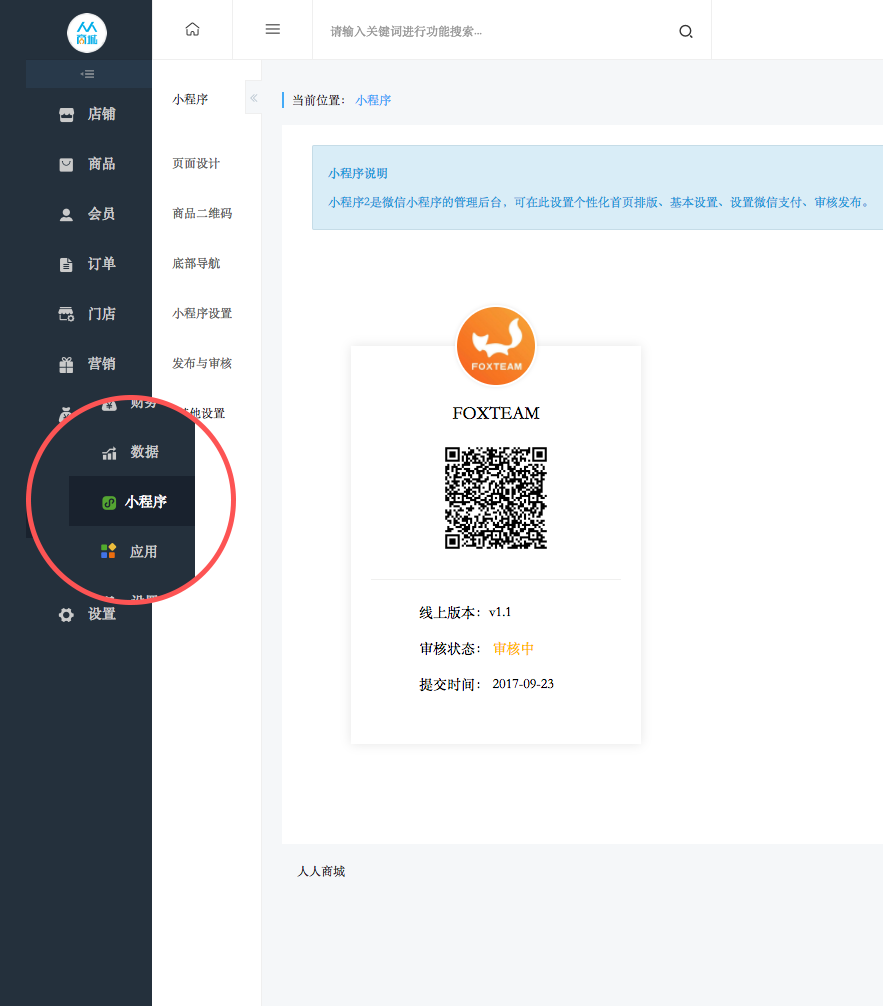Click the 审核状态 label
Screen dimensions: 883x1006
click(449, 649)
